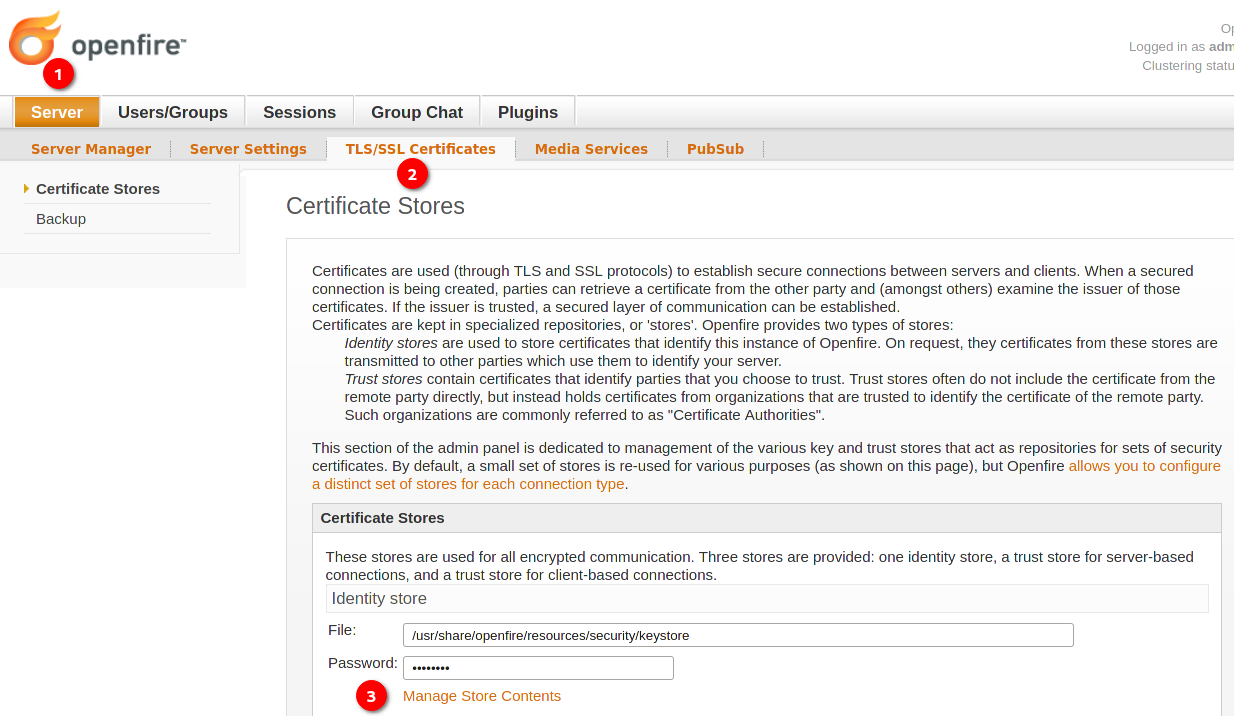Click the Certificate Stores panel header
This screenshot has width=1234, height=716.
click(x=767, y=518)
